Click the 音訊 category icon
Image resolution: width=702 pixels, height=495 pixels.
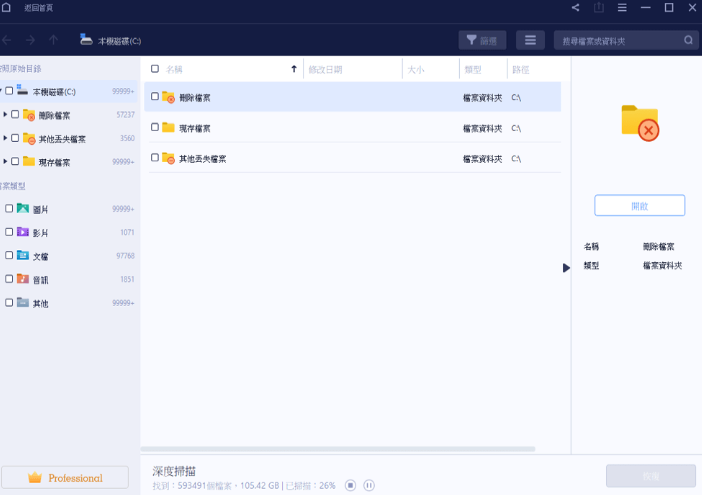pyautogui.click(x=23, y=279)
